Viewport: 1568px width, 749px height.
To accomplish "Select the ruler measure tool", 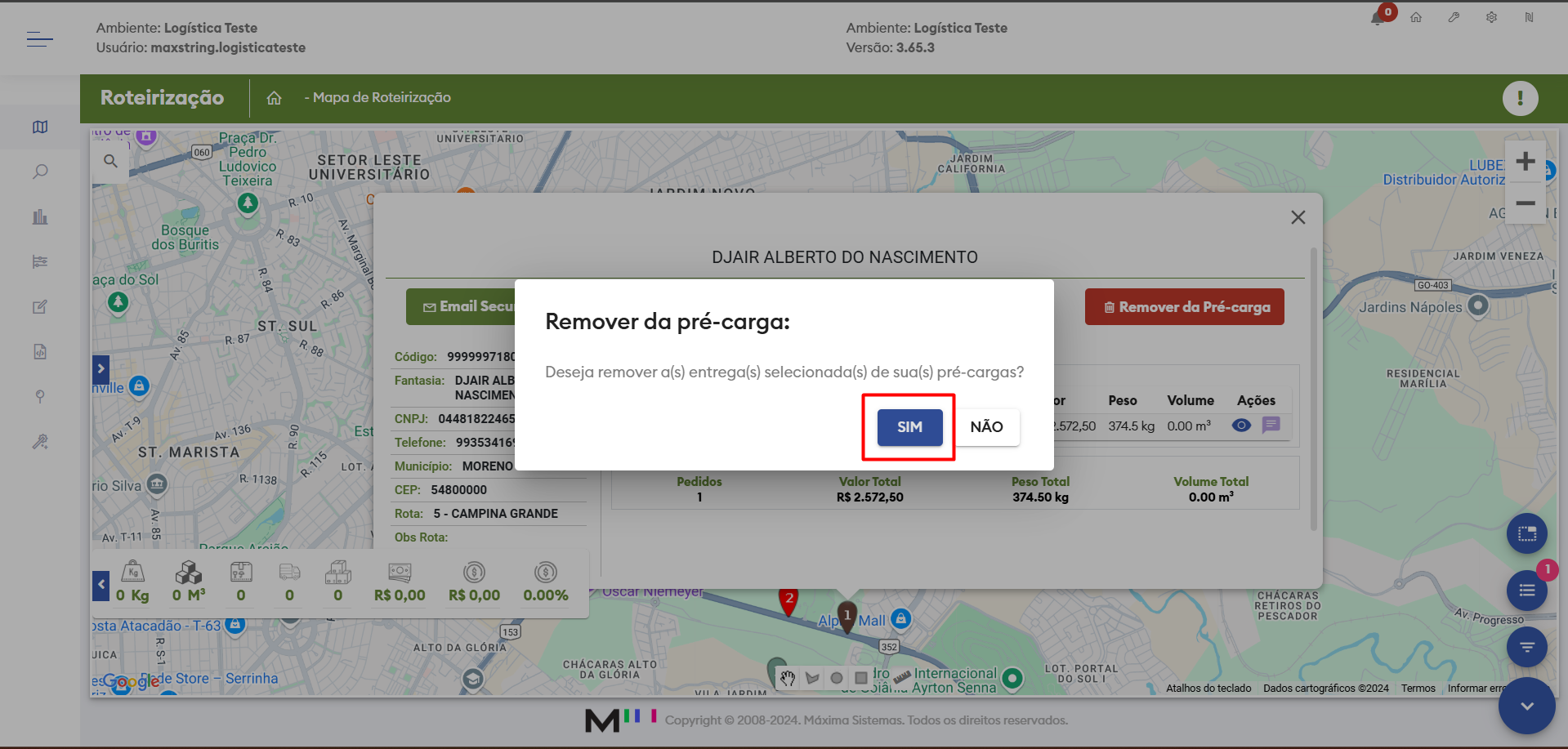I will pos(902,678).
